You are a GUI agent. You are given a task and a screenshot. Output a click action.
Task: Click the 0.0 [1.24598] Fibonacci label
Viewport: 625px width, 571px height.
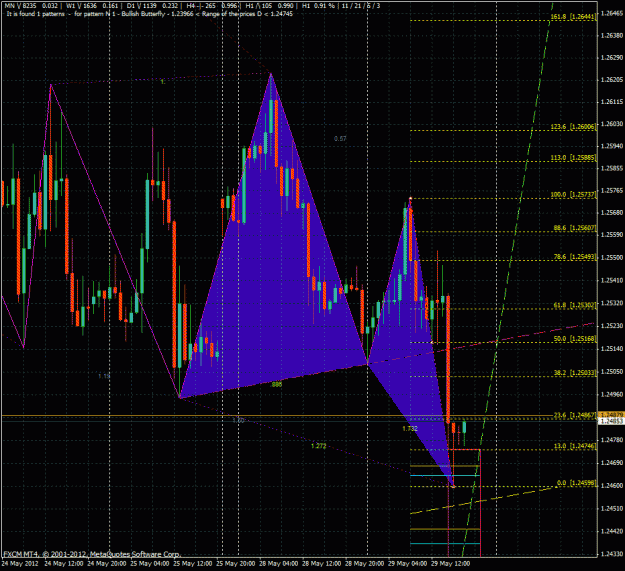click(576, 483)
